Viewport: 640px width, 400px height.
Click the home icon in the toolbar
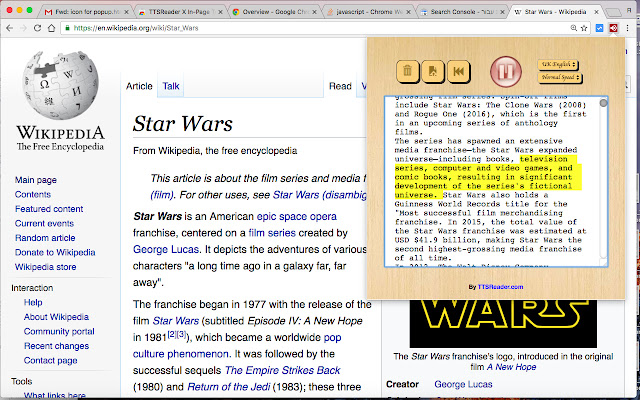51,28
